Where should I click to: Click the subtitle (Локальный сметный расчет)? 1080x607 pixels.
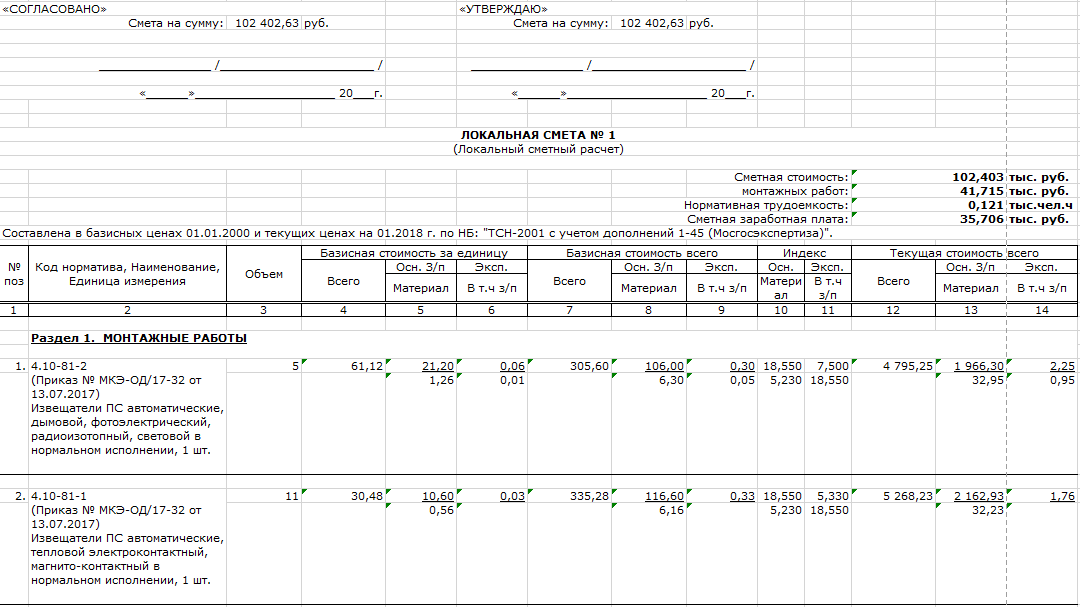pos(538,149)
